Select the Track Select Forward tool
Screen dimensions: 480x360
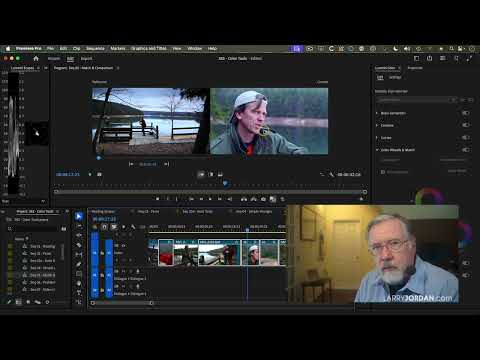(79, 226)
